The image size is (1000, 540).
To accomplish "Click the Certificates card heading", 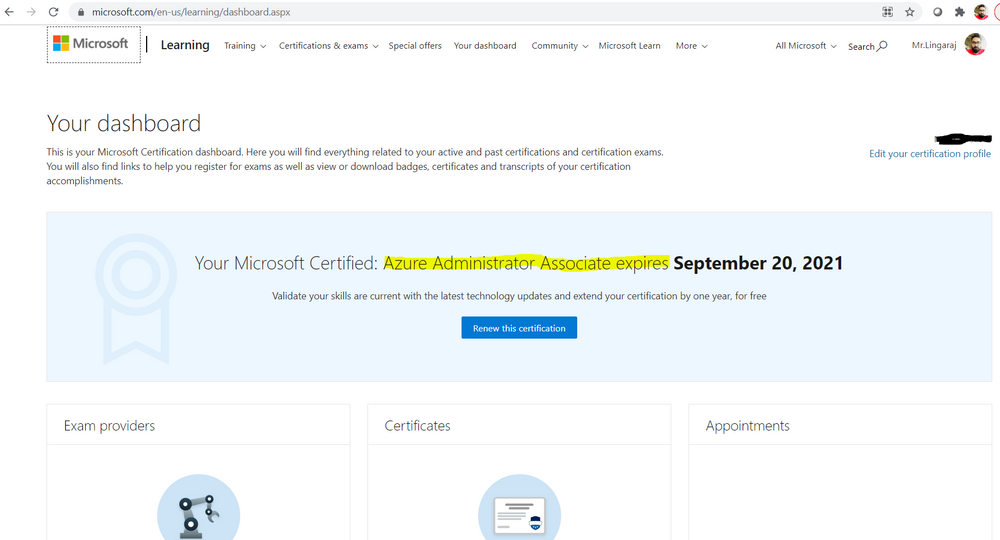I will click(417, 426).
